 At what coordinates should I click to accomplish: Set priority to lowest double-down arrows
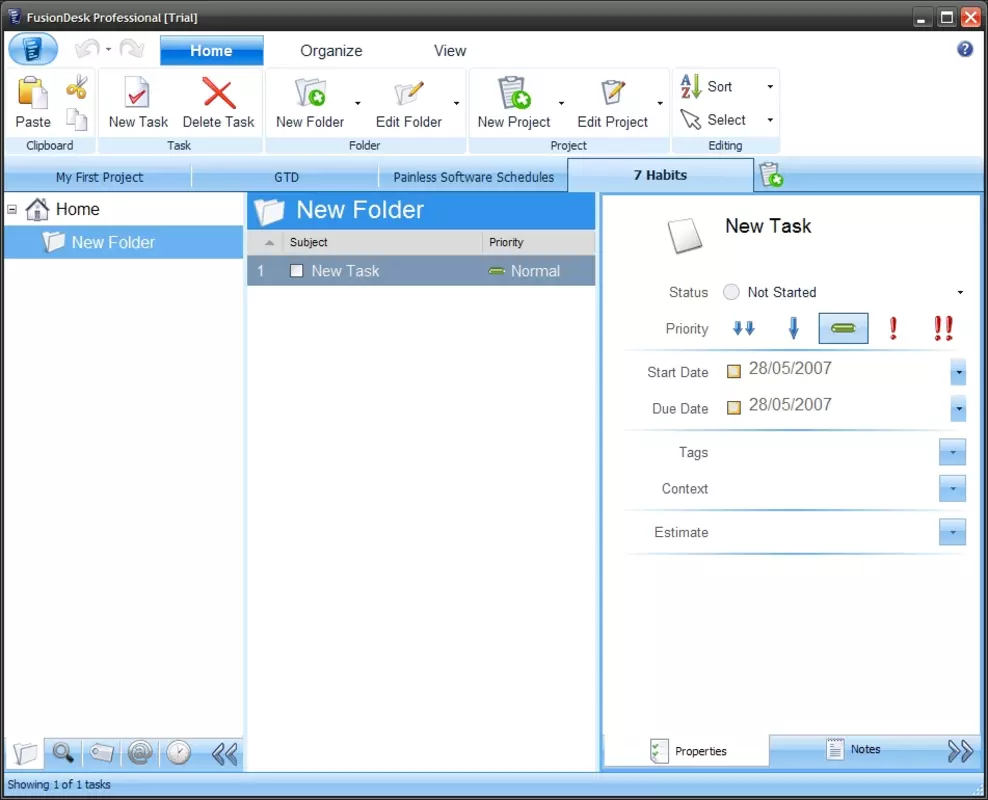point(744,328)
